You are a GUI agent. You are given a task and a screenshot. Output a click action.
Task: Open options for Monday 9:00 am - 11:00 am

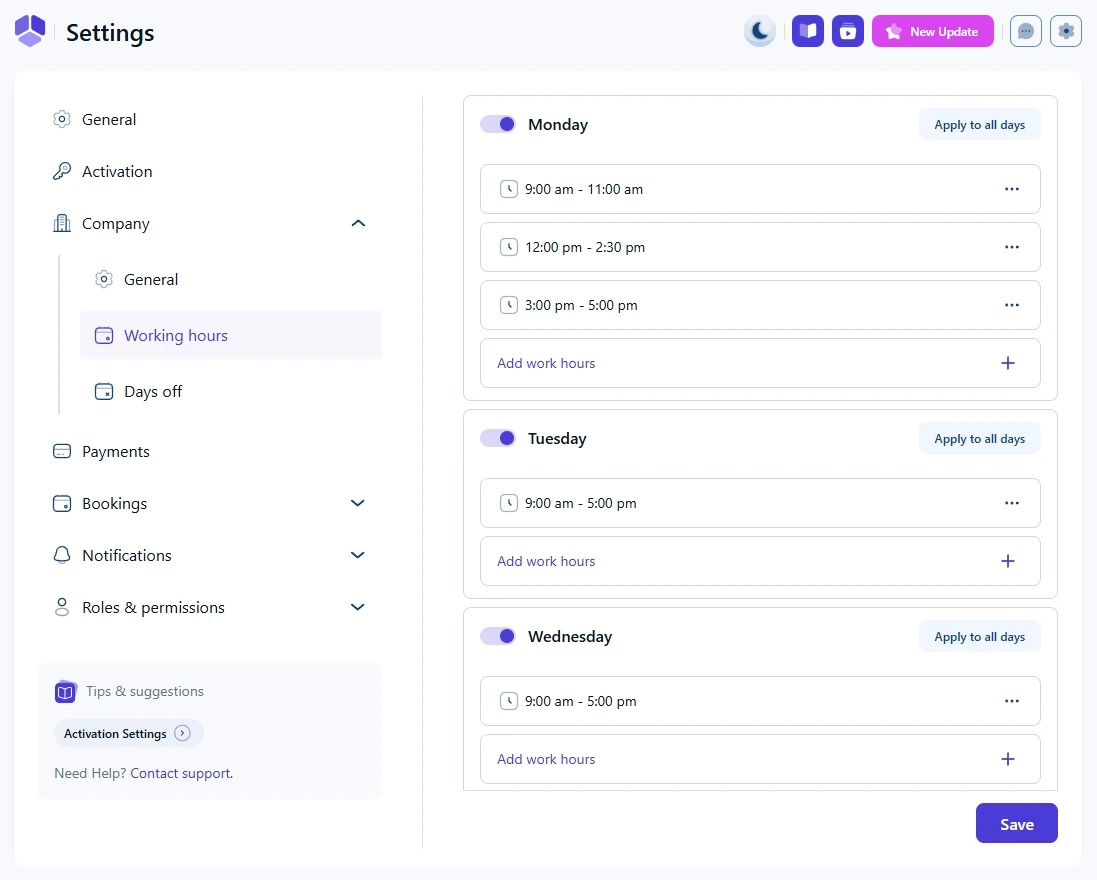coord(1011,189)
